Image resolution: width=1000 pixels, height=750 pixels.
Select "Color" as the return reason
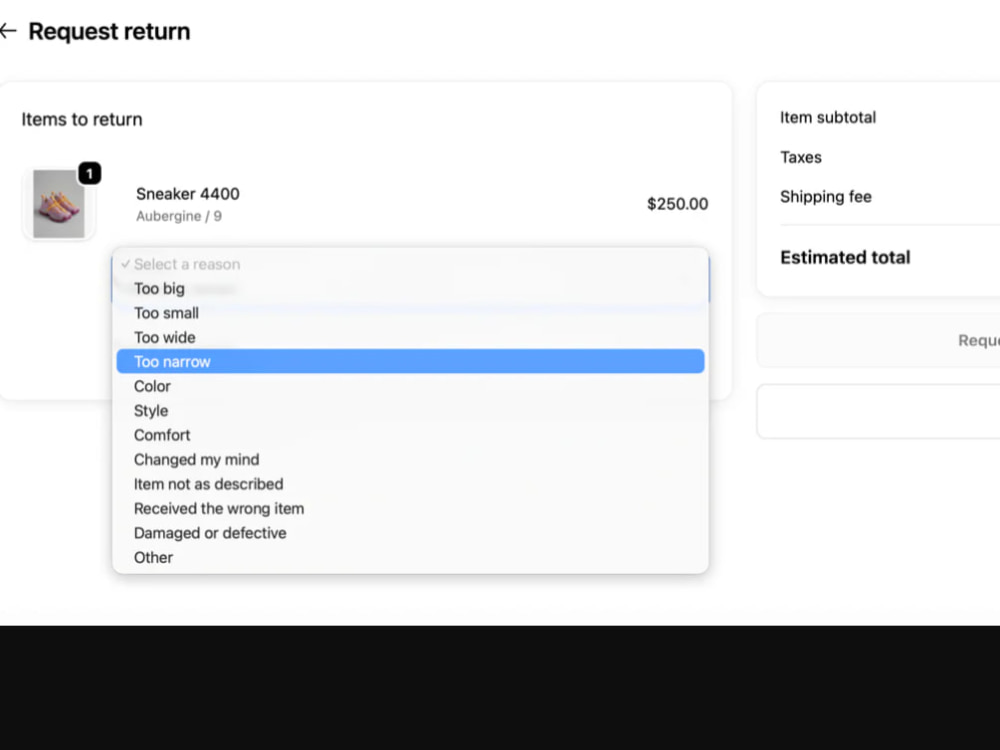coord(410,386)
